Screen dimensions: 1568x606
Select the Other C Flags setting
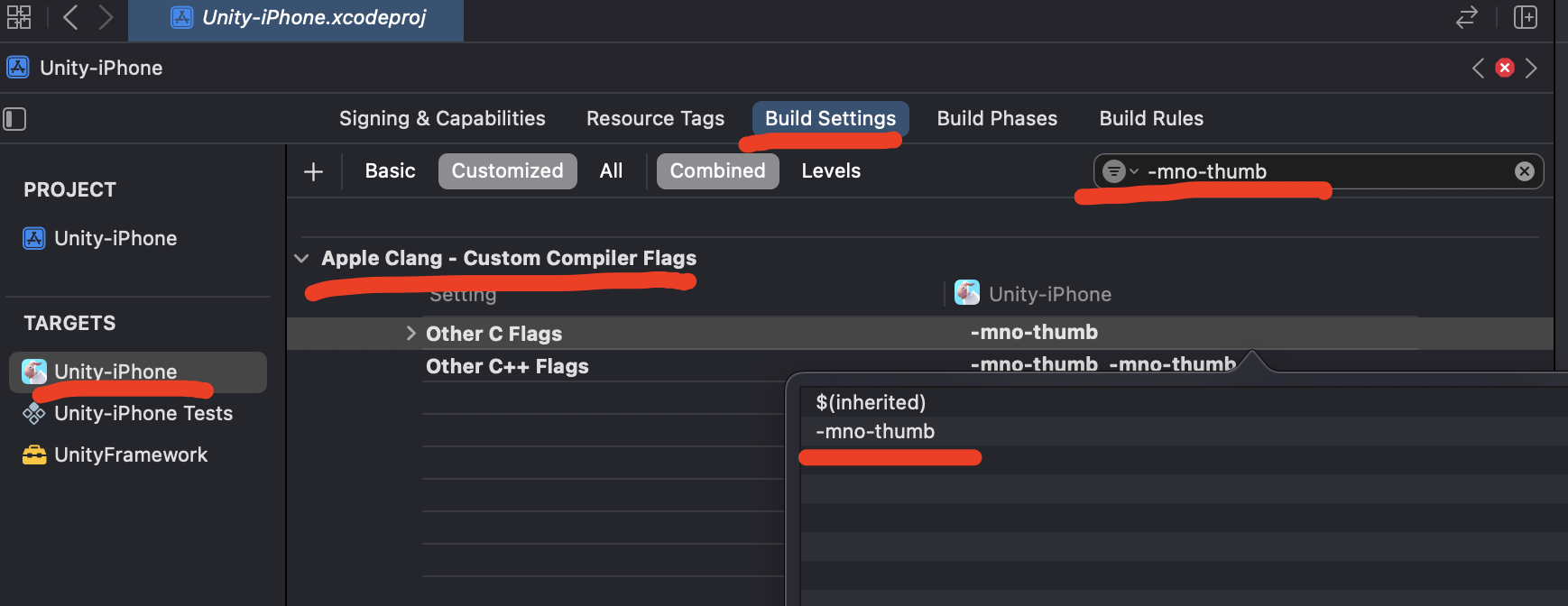(x=493, y=334)
